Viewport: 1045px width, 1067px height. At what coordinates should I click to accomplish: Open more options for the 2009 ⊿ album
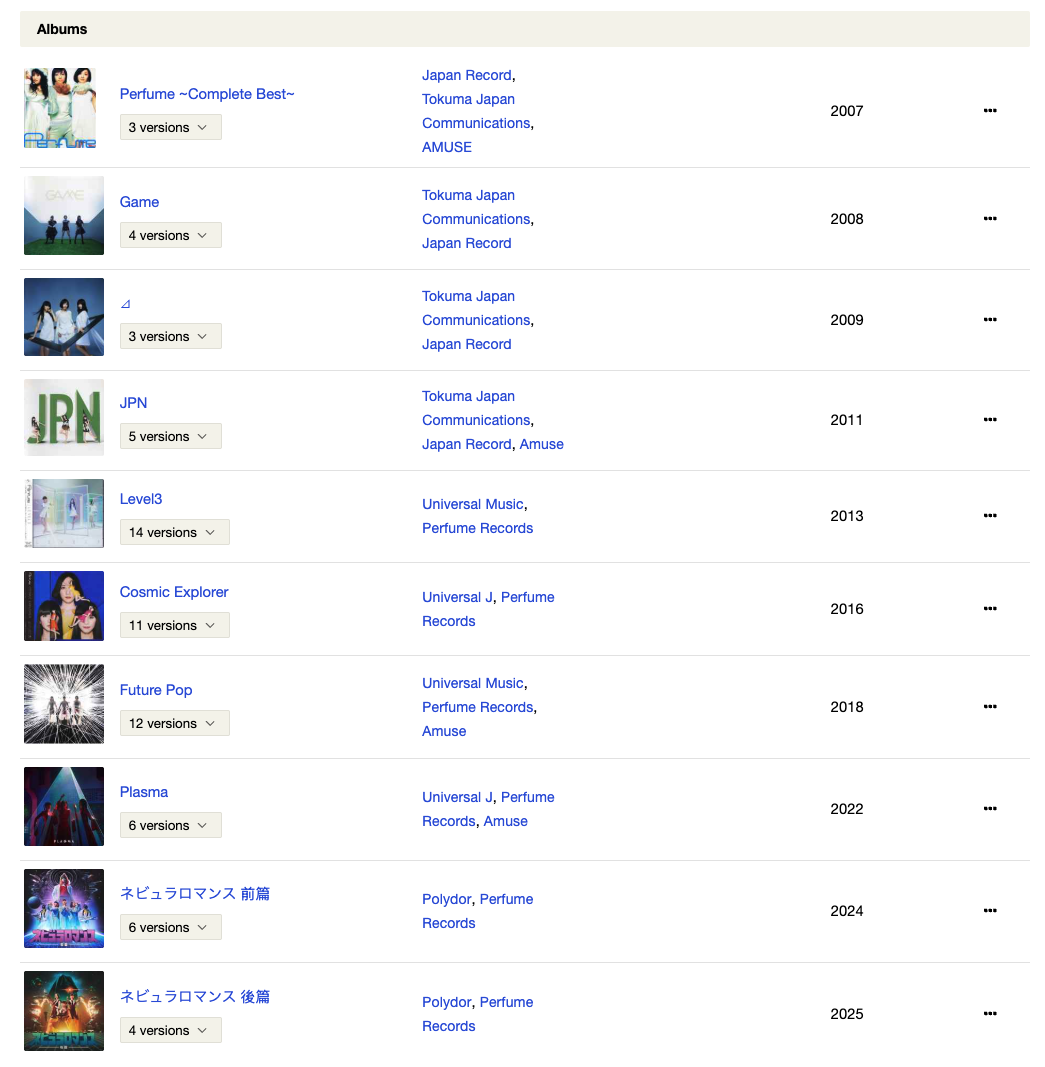click(990, 319)
